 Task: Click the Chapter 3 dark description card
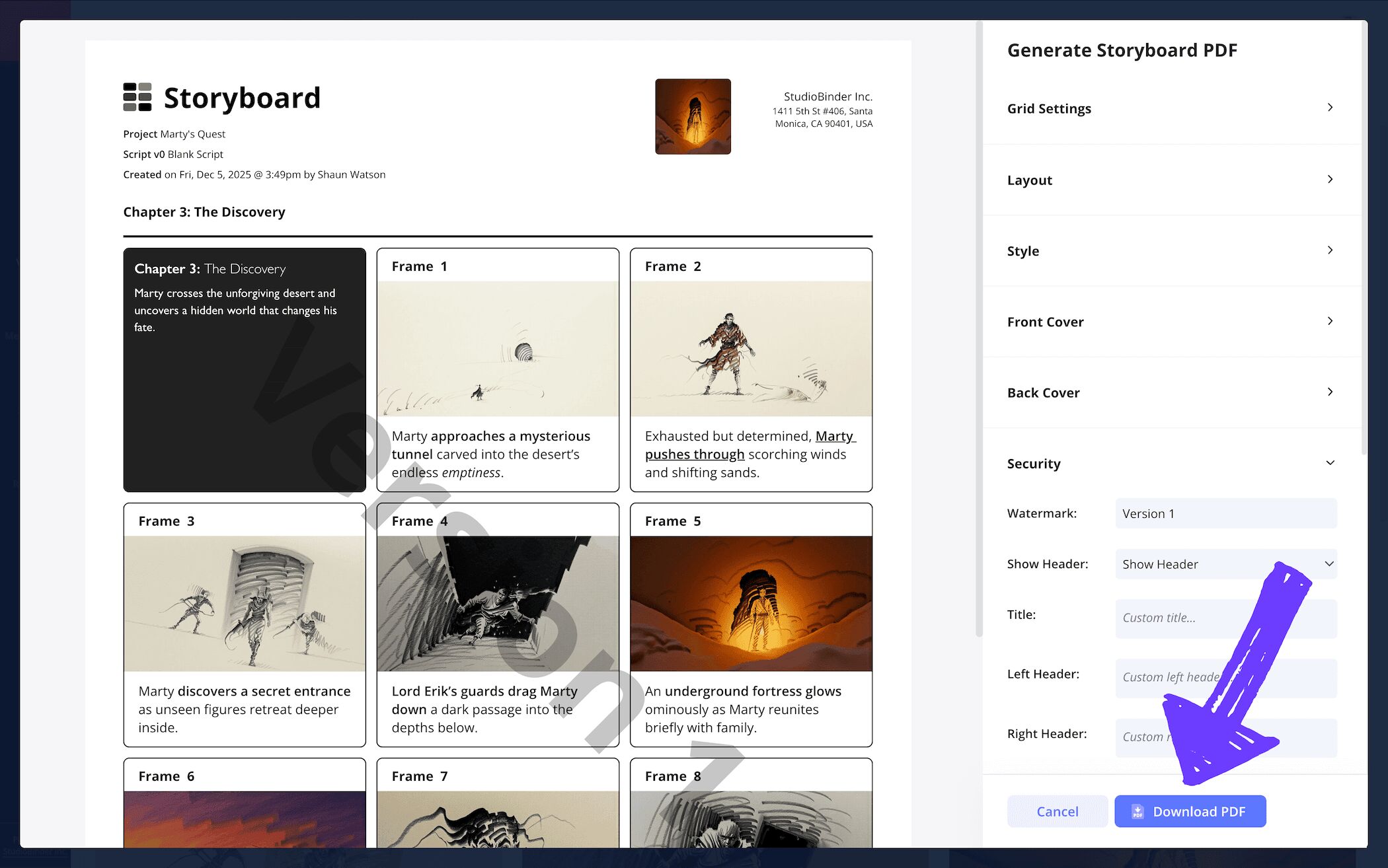244,368
